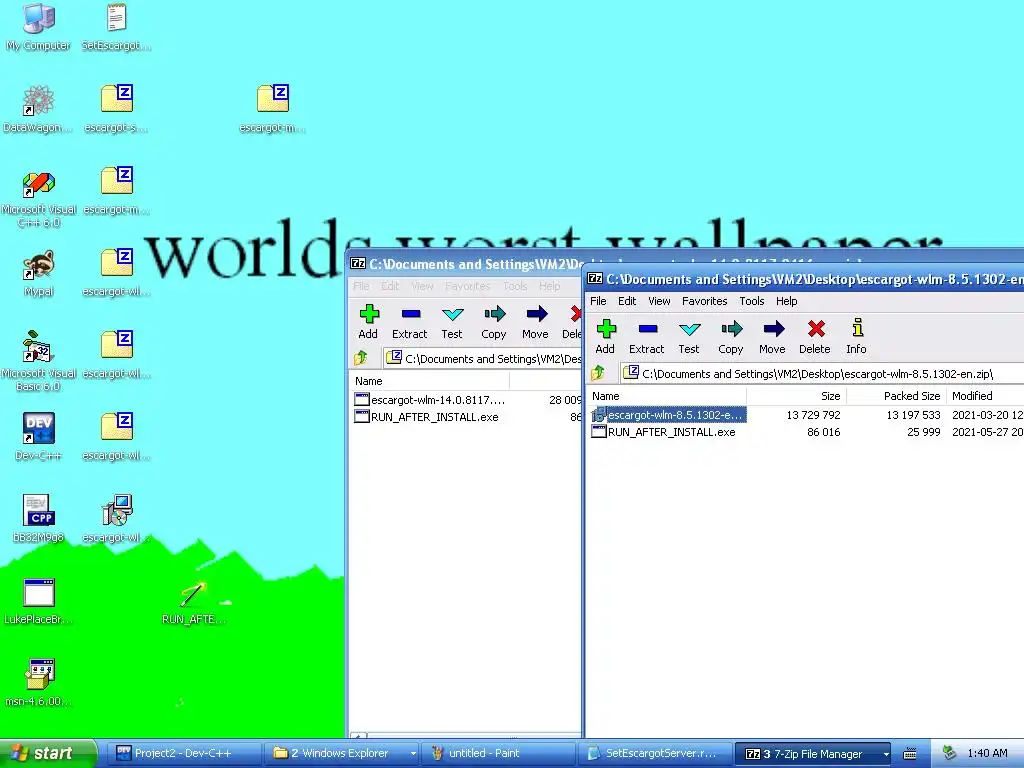Image resolution: width=1024 pixels, height=768 pixels.
Task: Select RUN_AFTER_INSTALL.exe in background 7-Zip window
Action: [x=426, y=417]
